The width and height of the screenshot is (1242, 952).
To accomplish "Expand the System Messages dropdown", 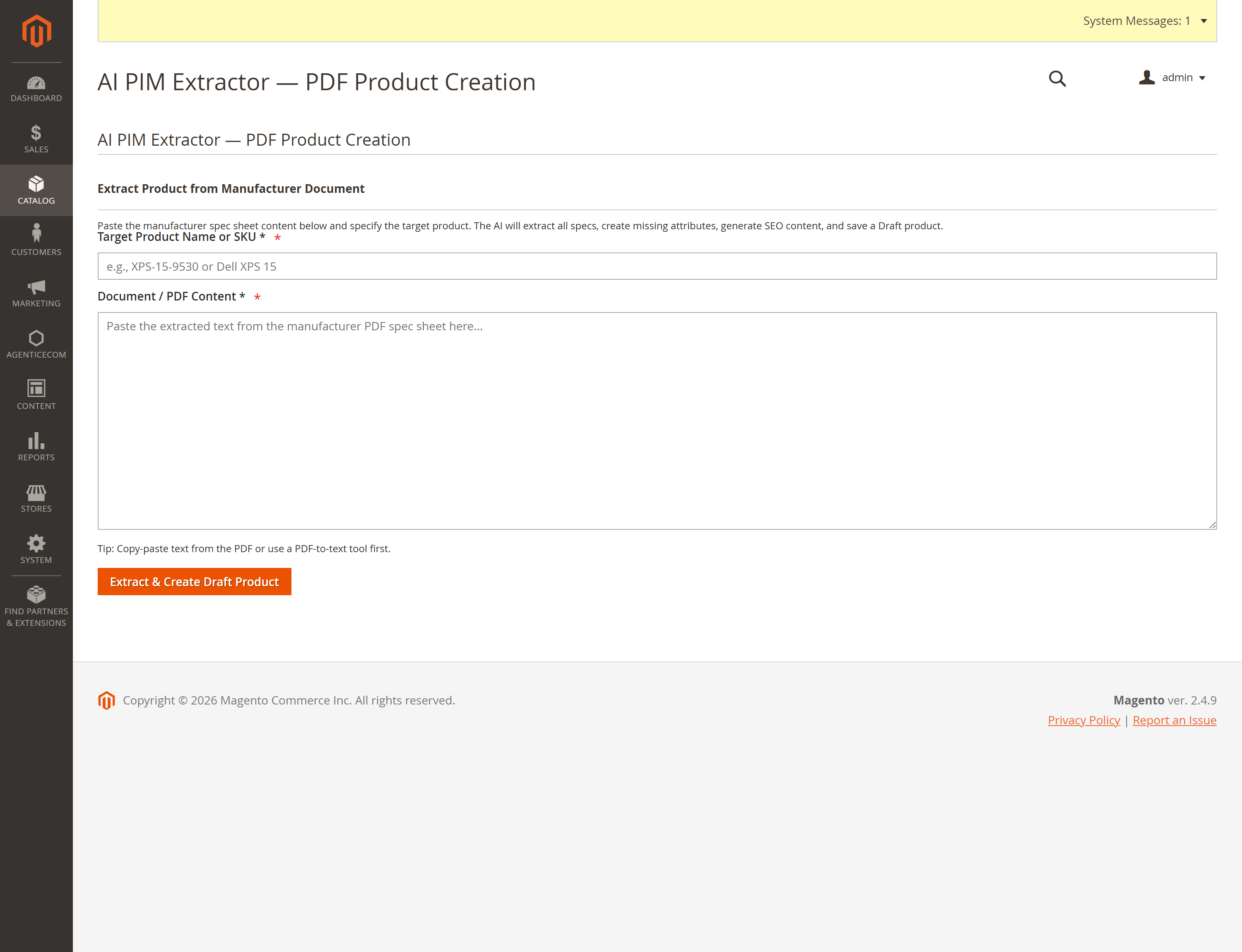I will pos(1203,21).
